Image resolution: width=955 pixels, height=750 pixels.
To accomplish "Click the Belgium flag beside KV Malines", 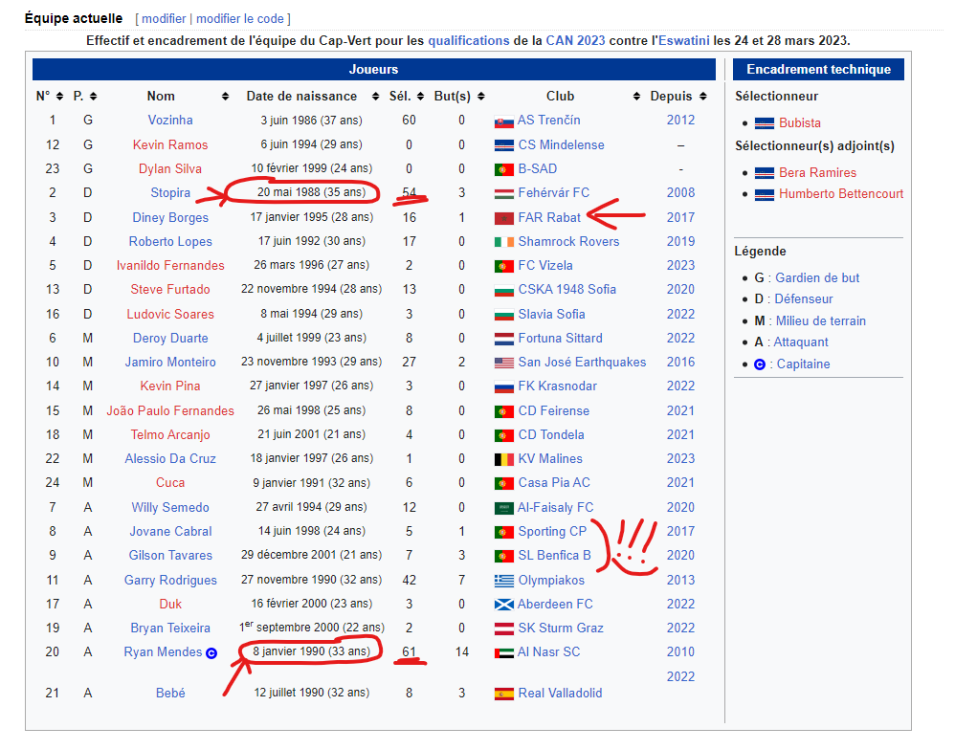I will (504, 459).
